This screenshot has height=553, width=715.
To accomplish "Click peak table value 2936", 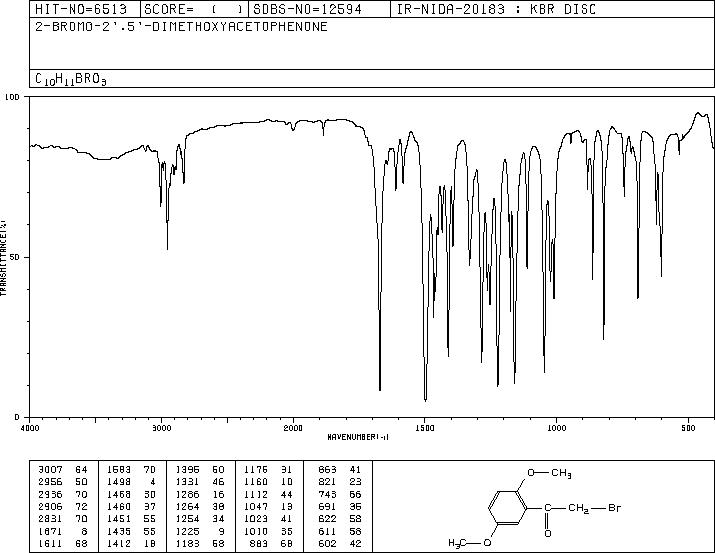I will [50, 494].
